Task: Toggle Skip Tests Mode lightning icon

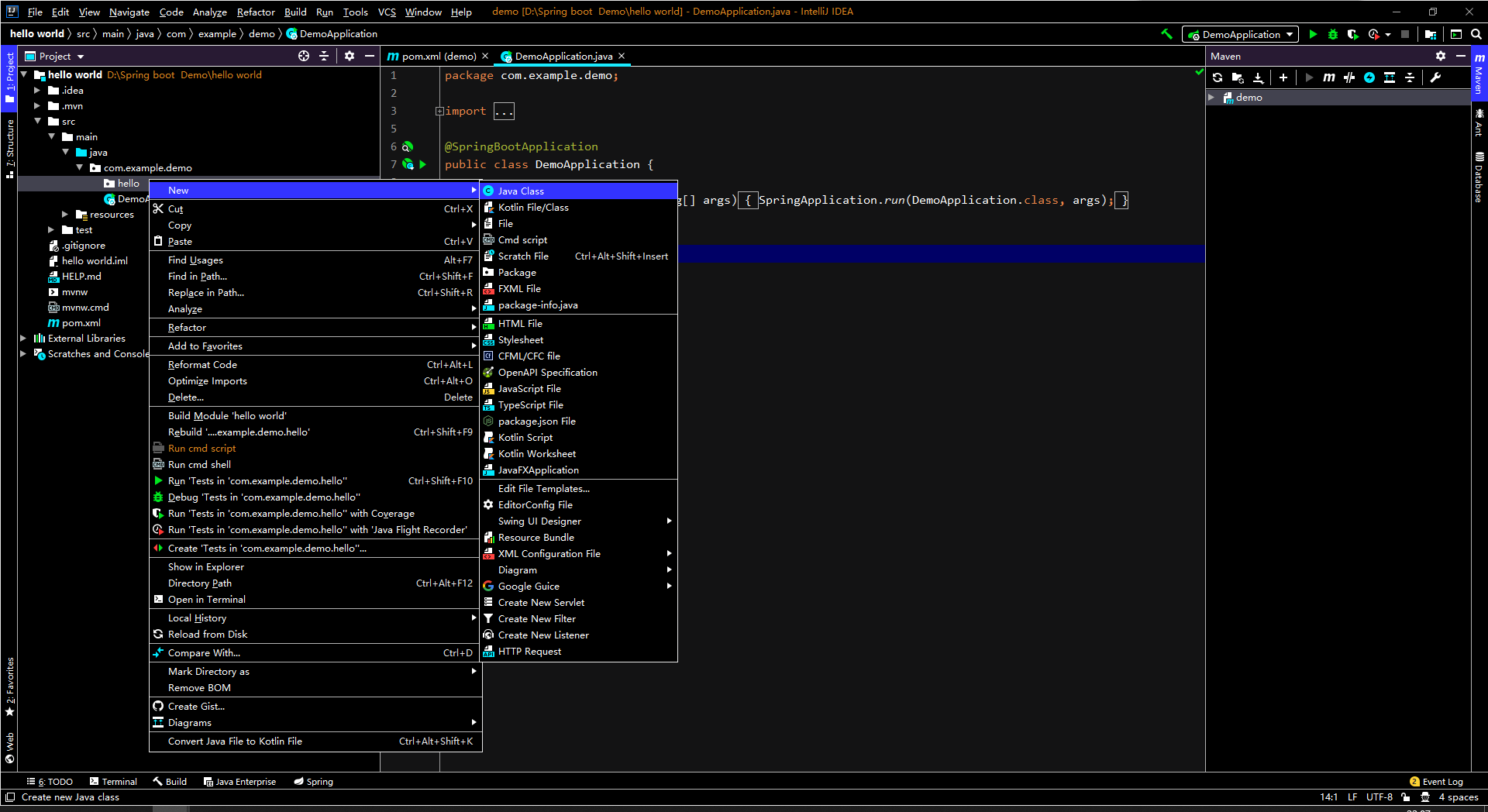Action: (x=1369, y=77)
